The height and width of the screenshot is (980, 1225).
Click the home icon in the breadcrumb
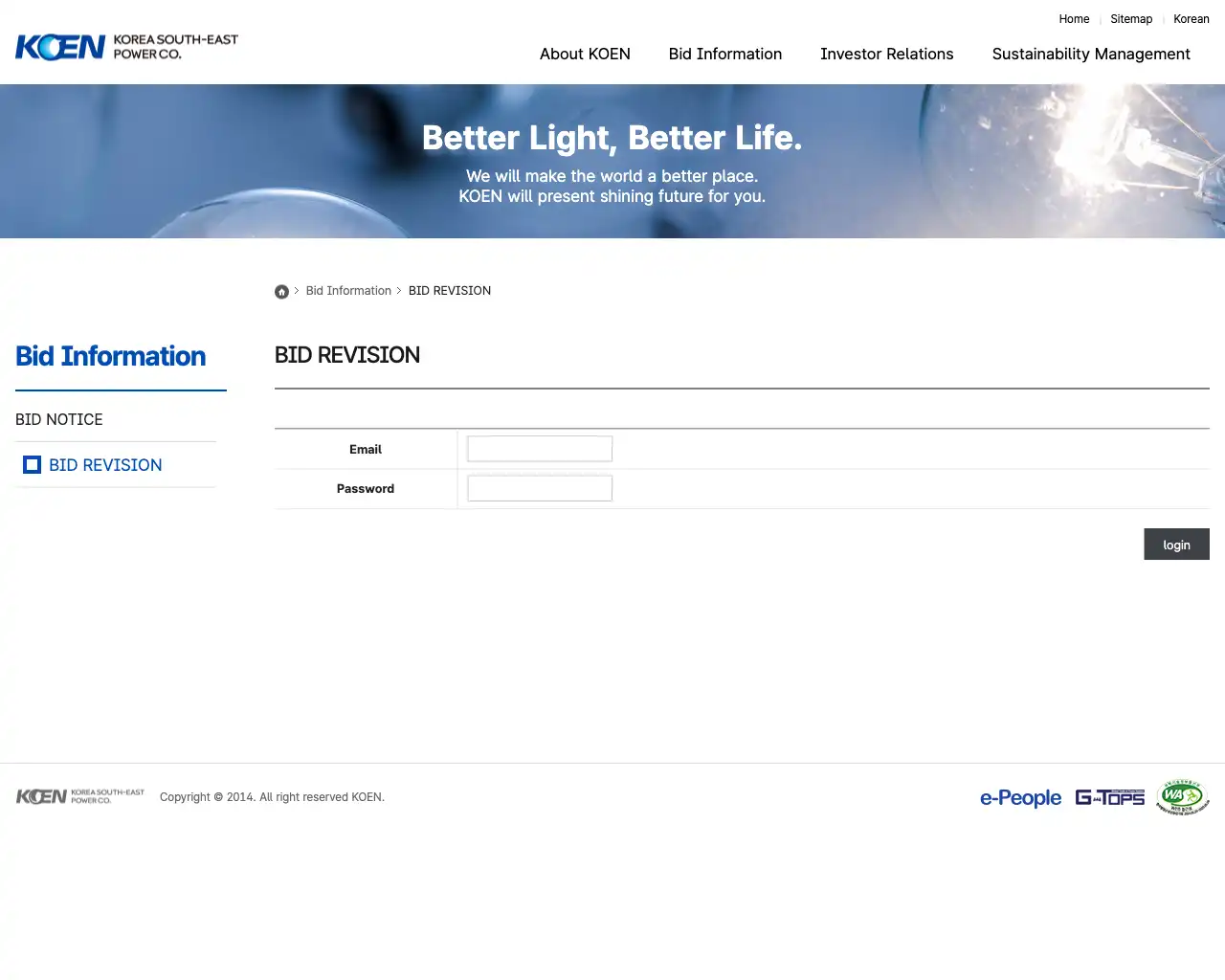(281, 291)
